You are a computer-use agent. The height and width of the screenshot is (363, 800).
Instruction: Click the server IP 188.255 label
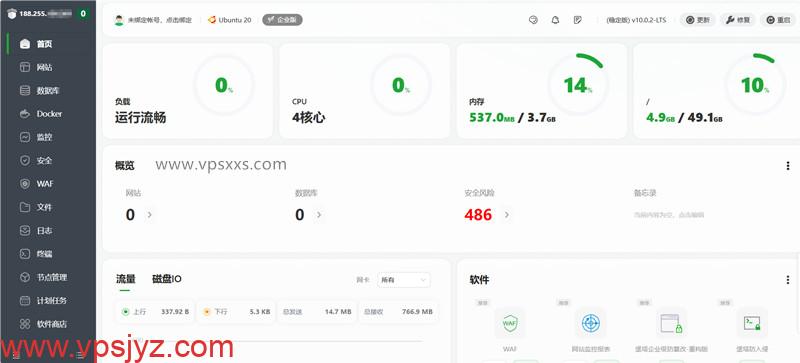pyautogui.click(x=46, y=14)
